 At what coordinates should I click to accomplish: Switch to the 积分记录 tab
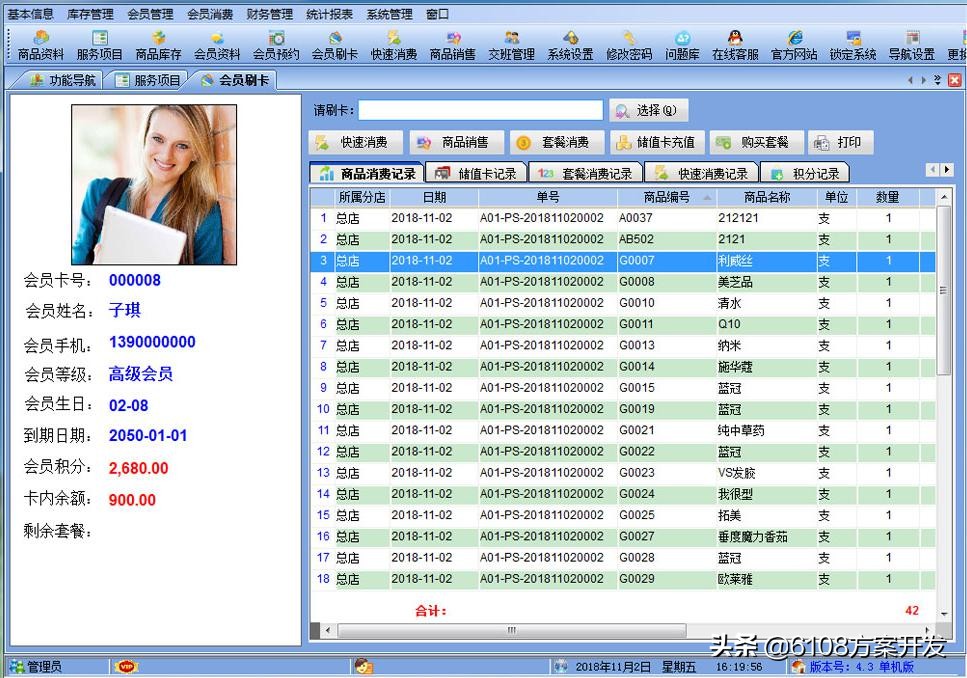pyautogui.click(x=804, y=173)
